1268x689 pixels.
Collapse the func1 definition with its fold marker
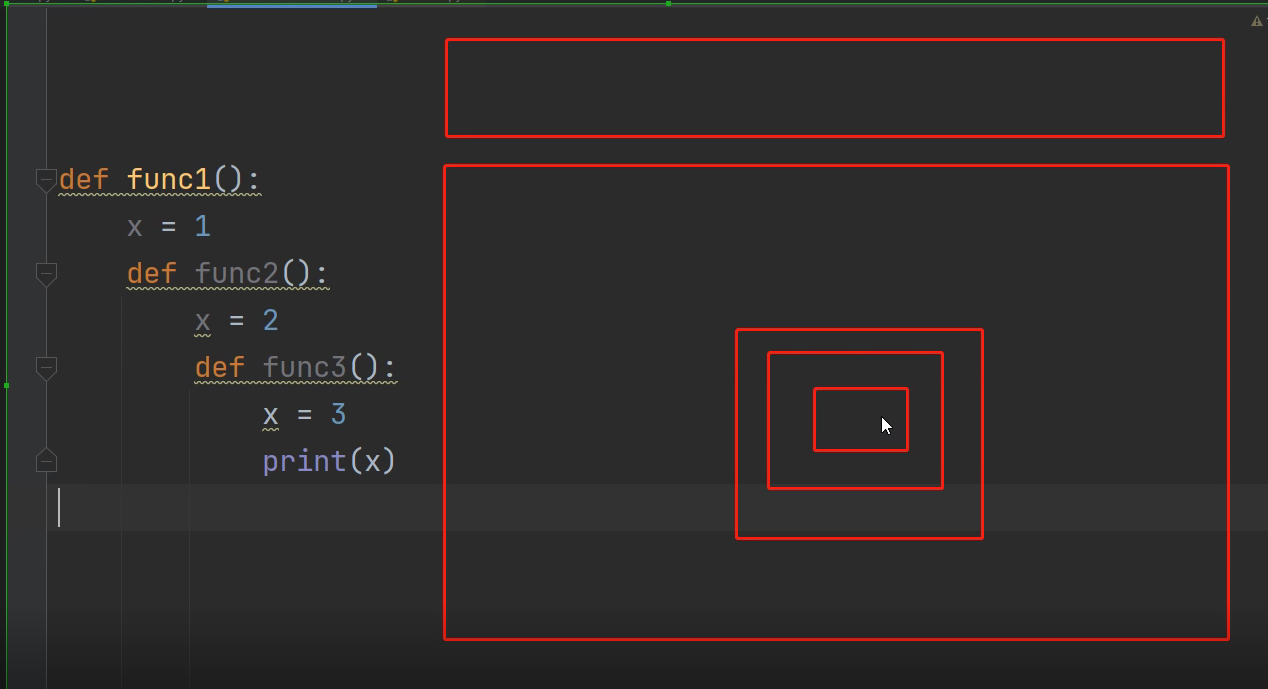click(x=46, y=180)
